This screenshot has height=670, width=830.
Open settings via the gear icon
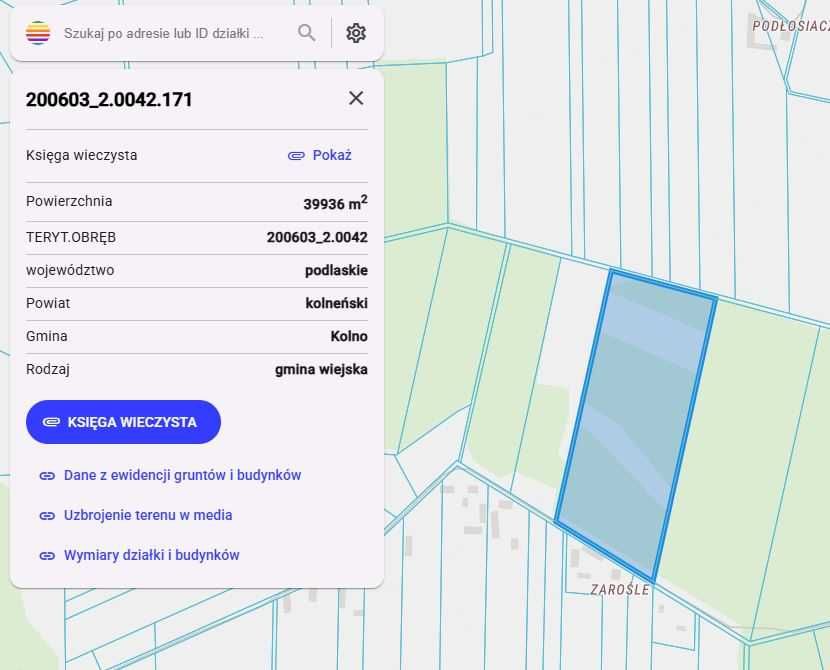tap(356, 33)
